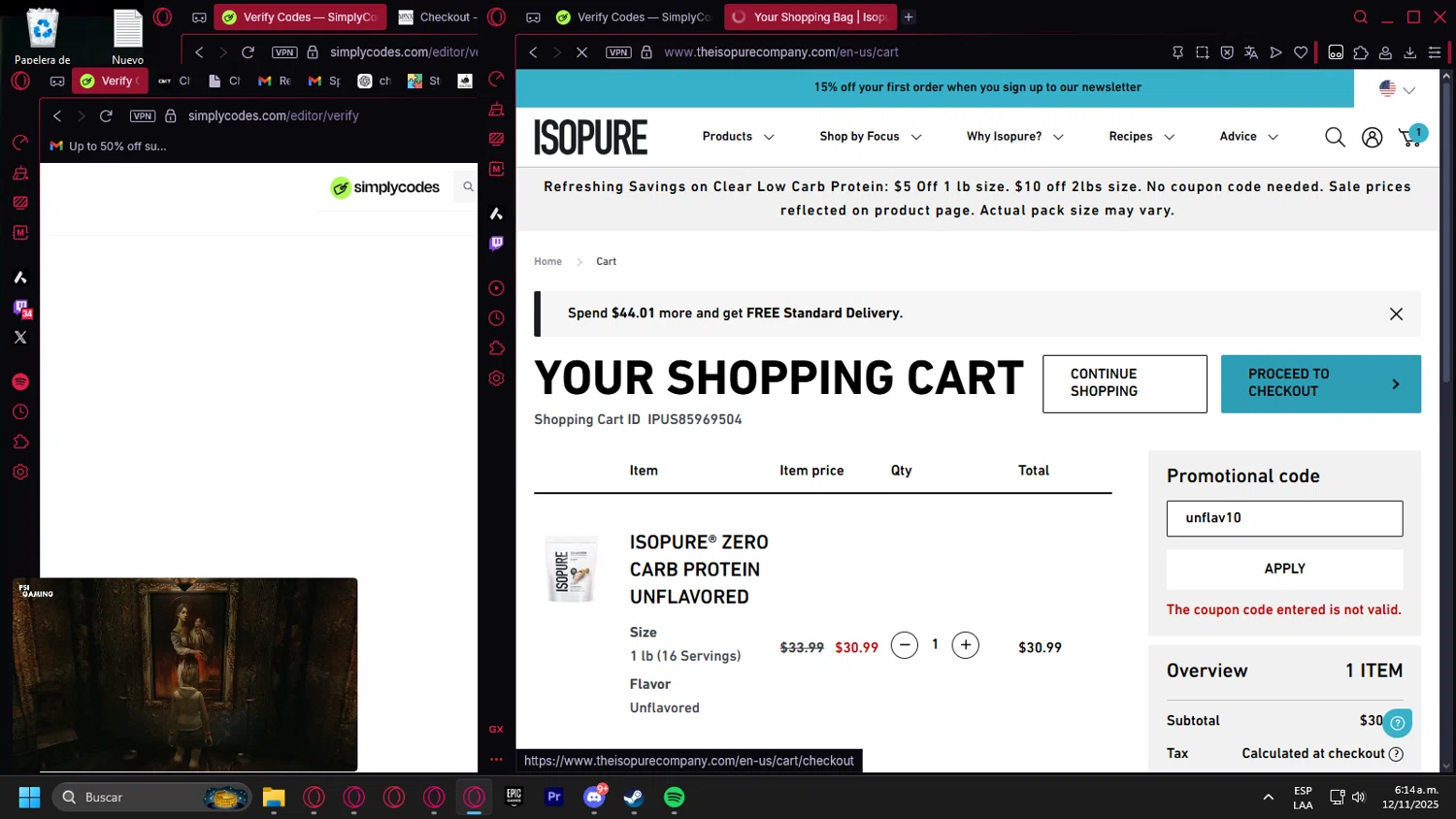Open the three-dots sidebar setup in middle sidebar
1456x819 pixels.
(496, 760)
